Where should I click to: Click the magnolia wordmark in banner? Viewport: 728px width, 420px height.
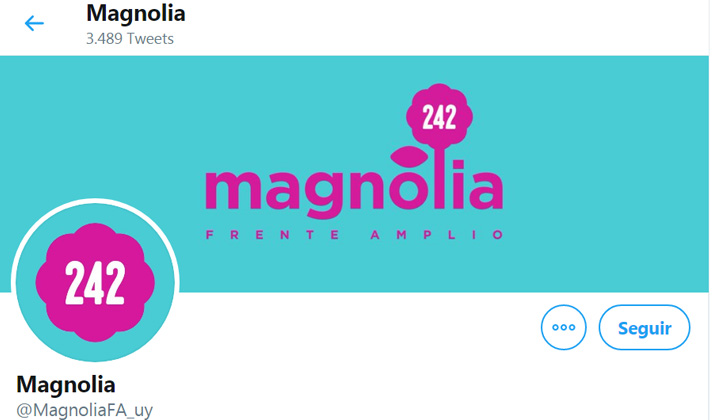point(354,190)
